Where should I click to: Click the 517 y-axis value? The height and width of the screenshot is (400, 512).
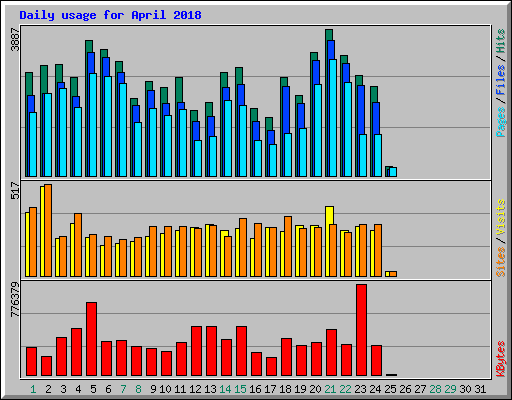click(15, 191)
